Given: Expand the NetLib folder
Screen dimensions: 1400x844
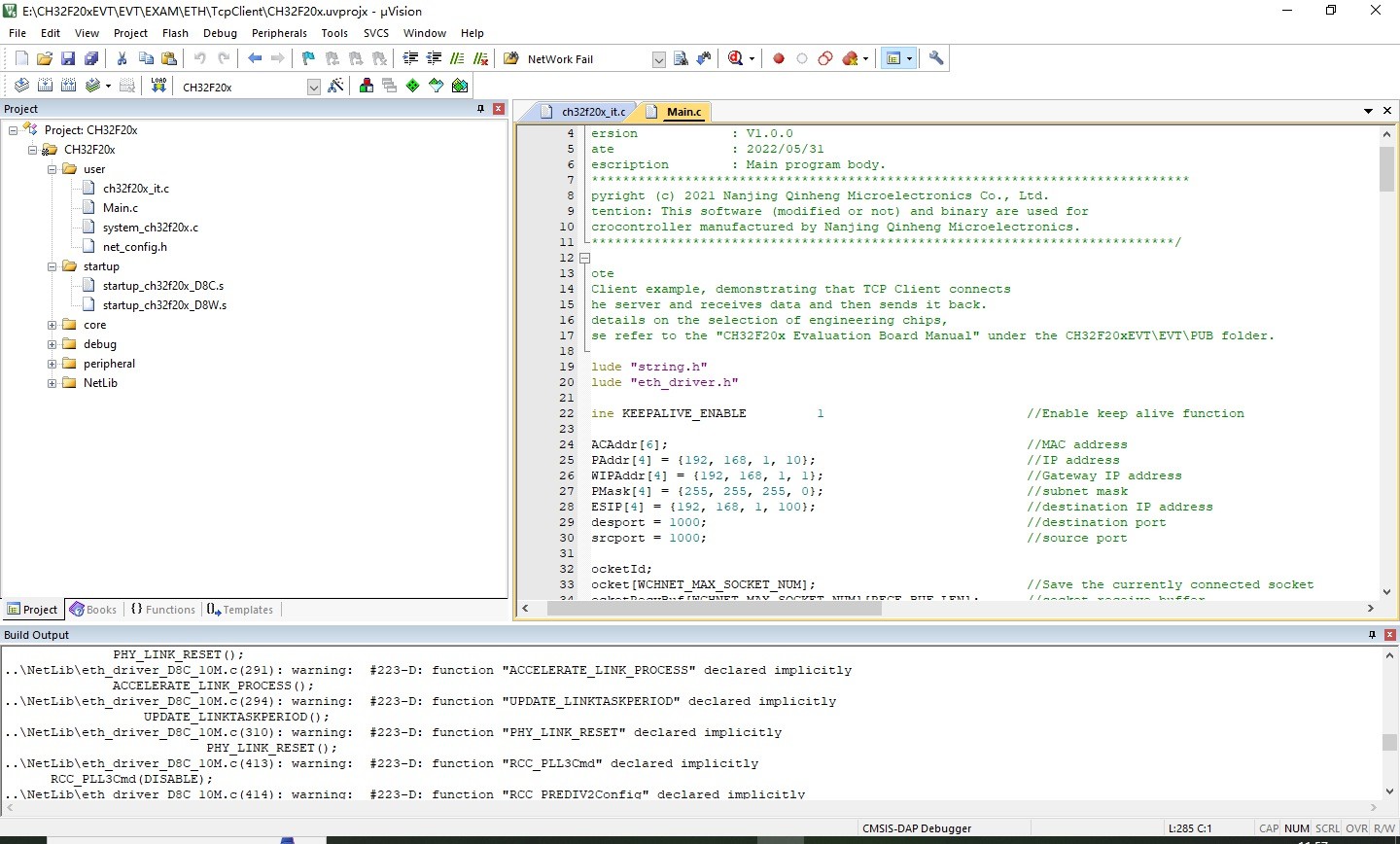Looking at the screenshot, I should (52, 383).
